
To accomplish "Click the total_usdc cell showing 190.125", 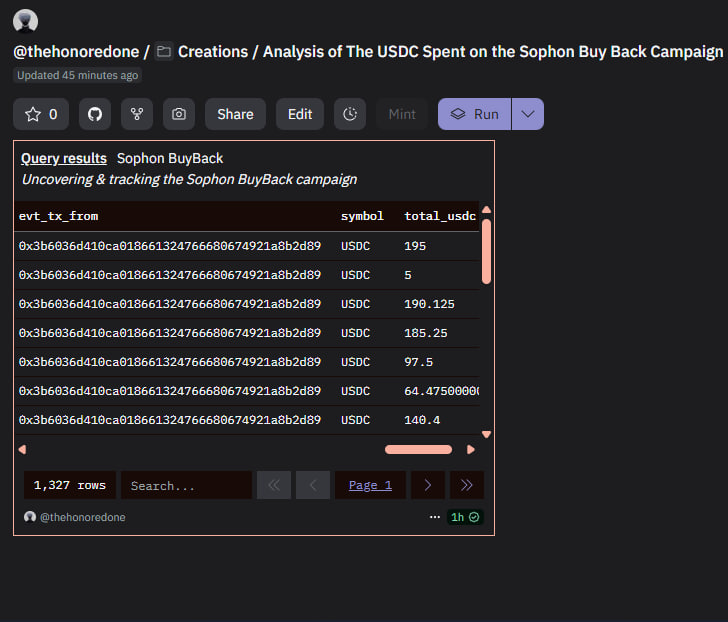I will click(429, 304).
